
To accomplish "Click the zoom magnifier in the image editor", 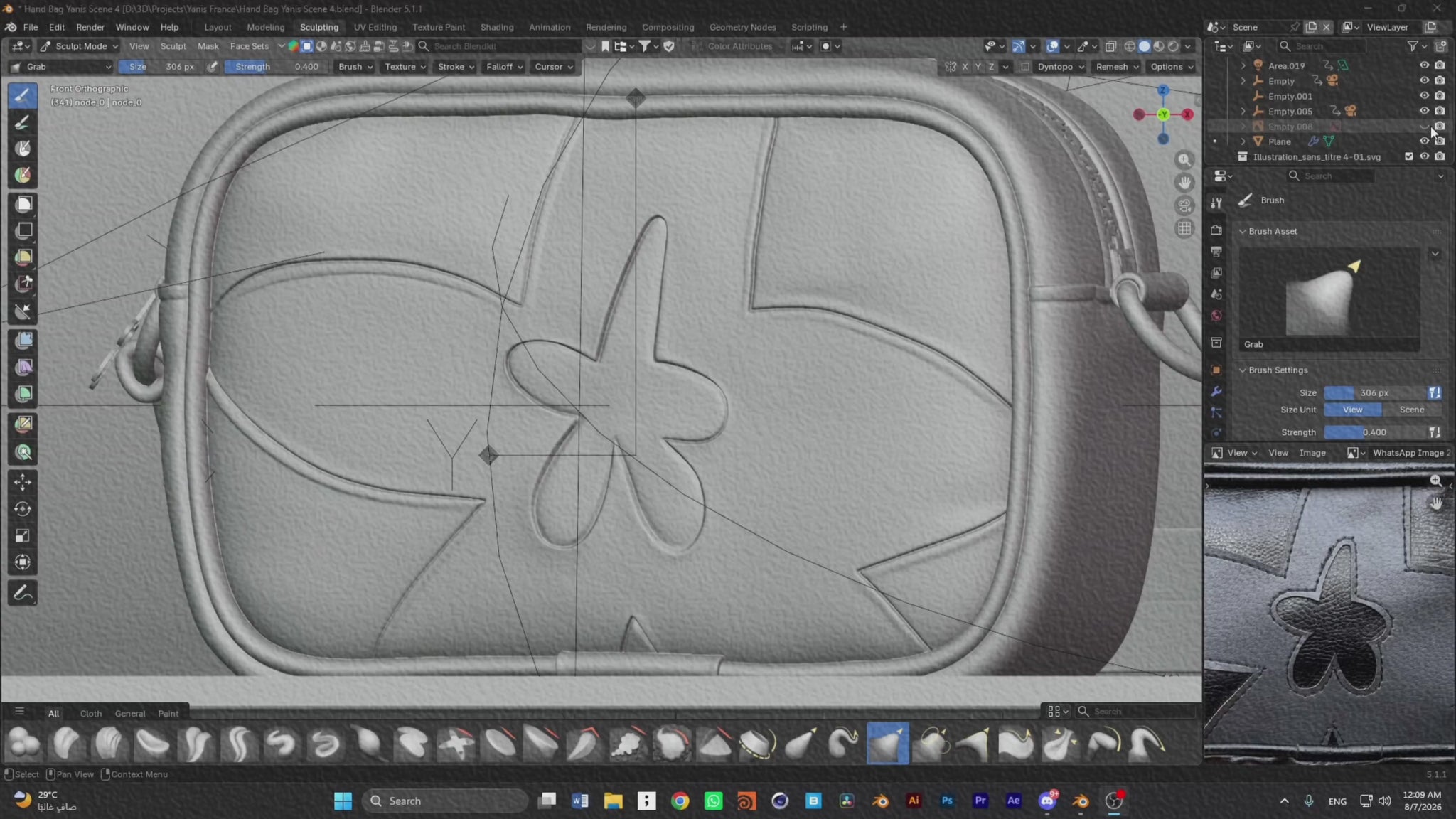I will (x=1435, y=481).
